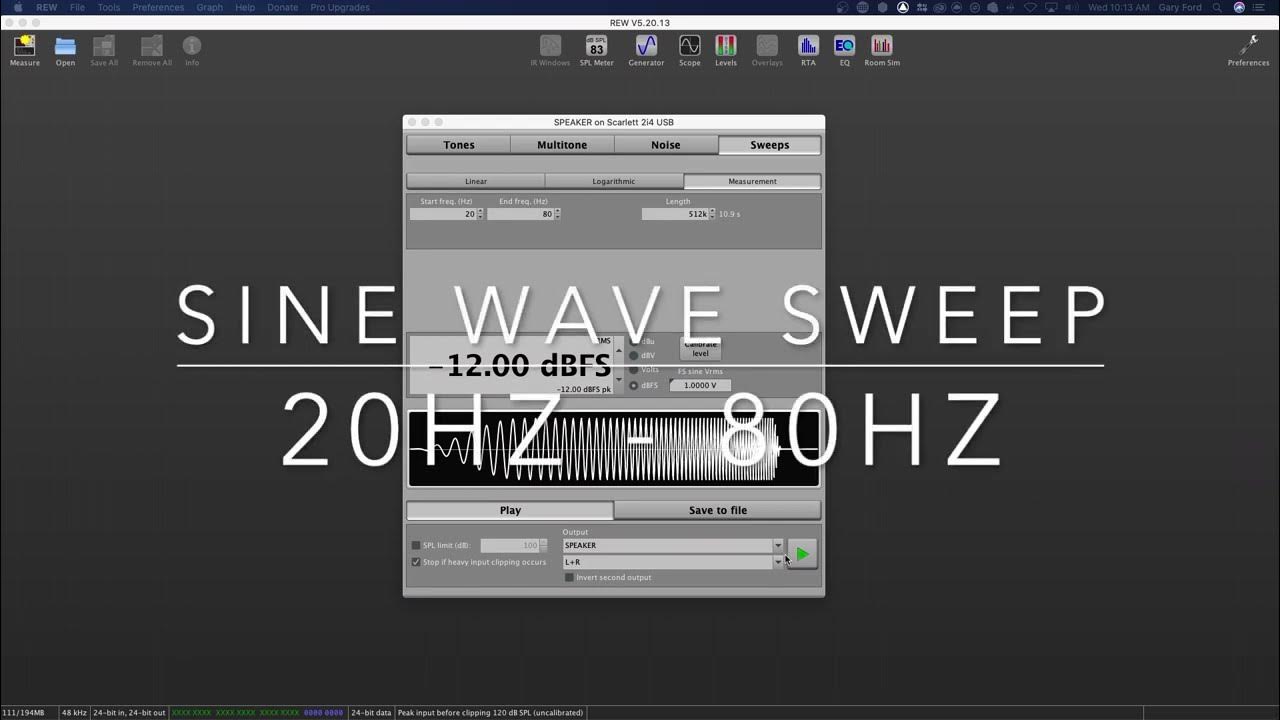1280x720 pixels.
Task: Open the Room Sim tool
Action: click(x=882, y=51)
